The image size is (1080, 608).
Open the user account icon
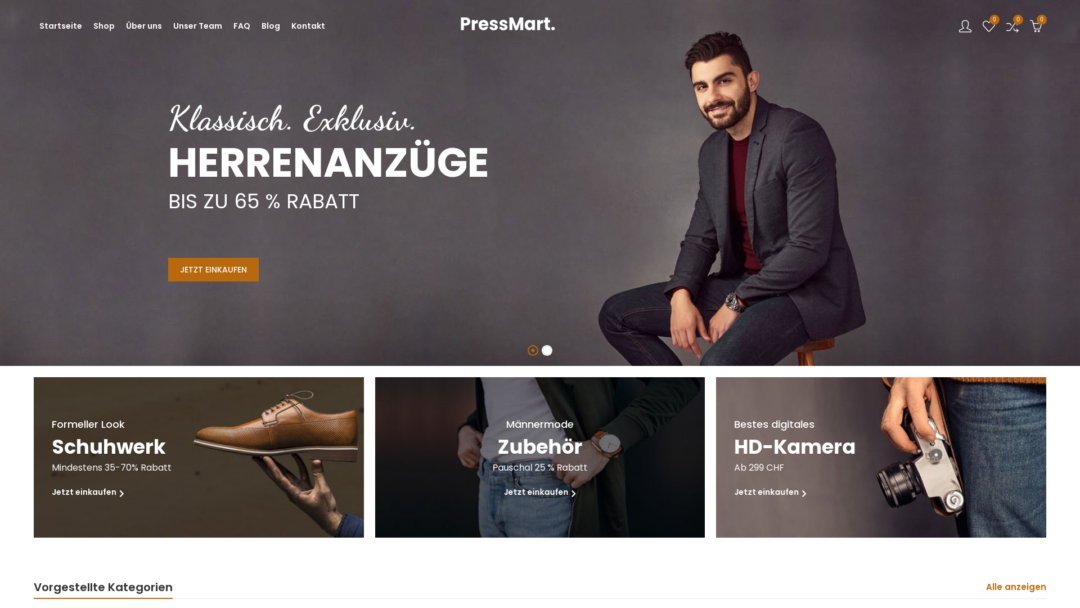(x=965, y=26)
